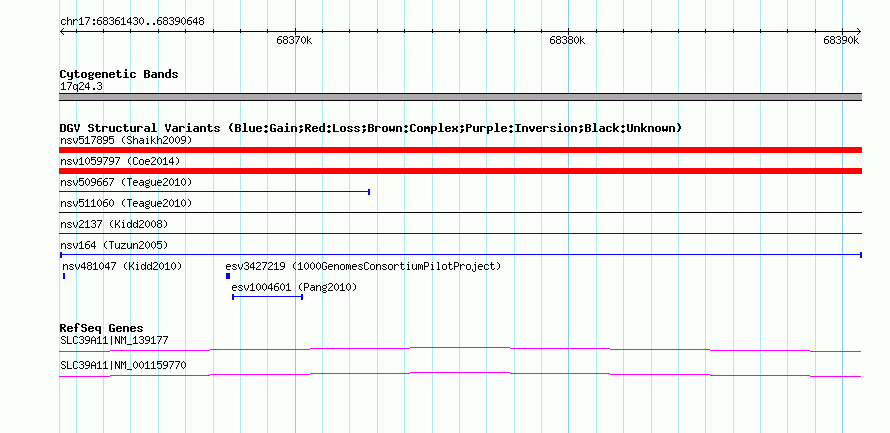This screenshot has width=890, height=433.
Task: Click the blue esv1004601 variant span
Action: pos(267,297)
